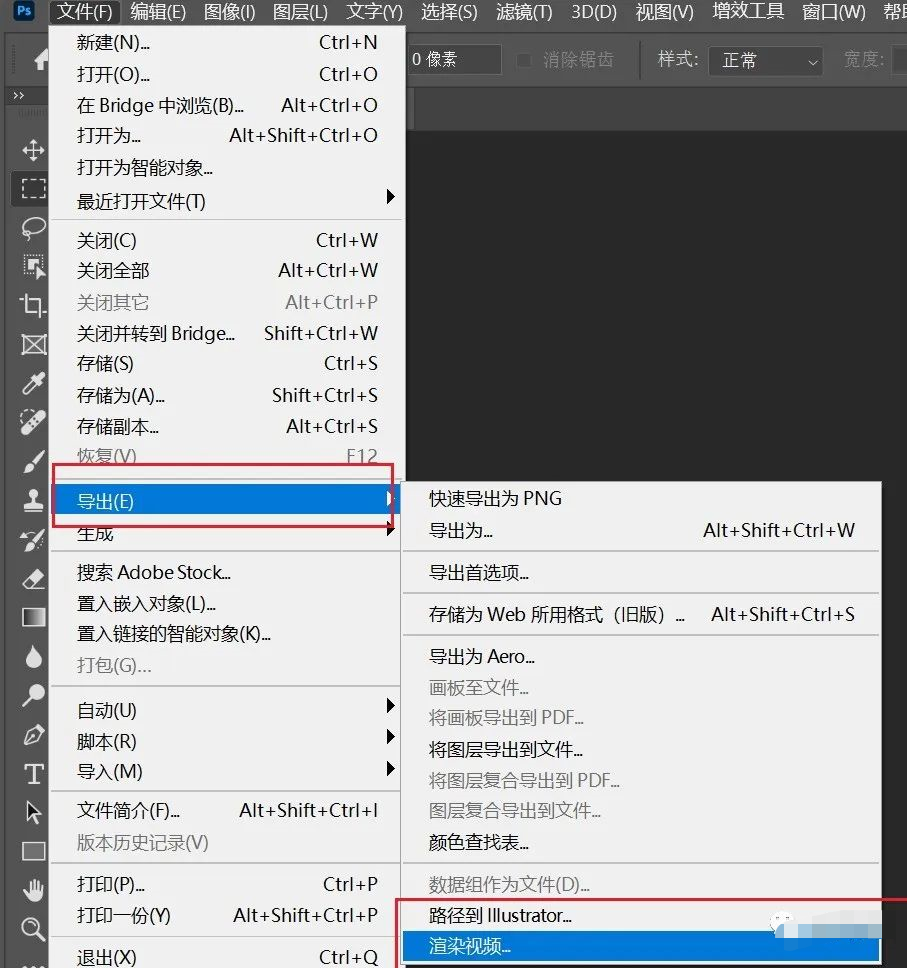Toggle the 消除锯齿 anti-alias checkbox
This screenshot has height=968, width=907.
tap(524, 60)
